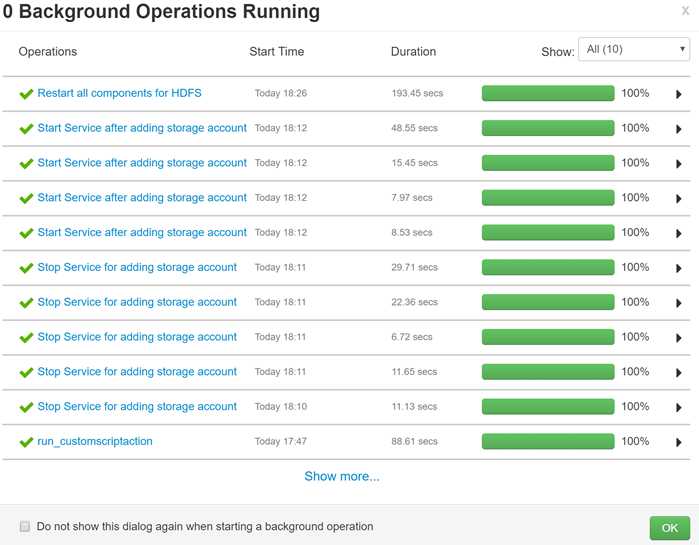Open Stop Service for adding storage account lasting 11.65 secs

point(137,371)
